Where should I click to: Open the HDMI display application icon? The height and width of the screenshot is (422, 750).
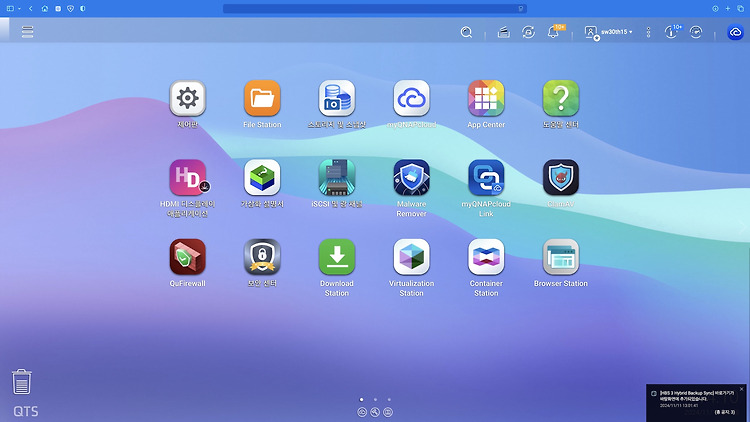tap(188, 178)
